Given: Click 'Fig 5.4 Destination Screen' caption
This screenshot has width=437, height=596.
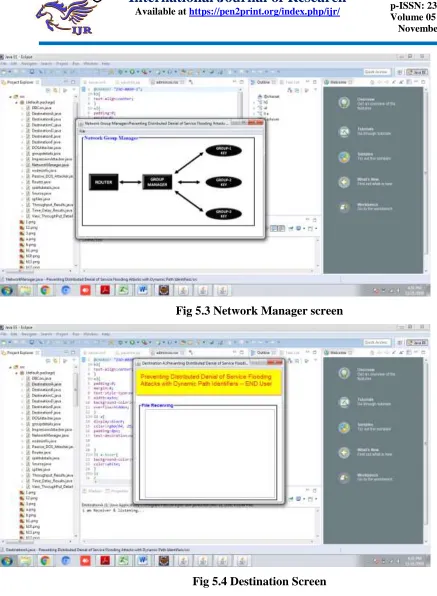Looking at the screenshot, I should [x=259, y=582].
